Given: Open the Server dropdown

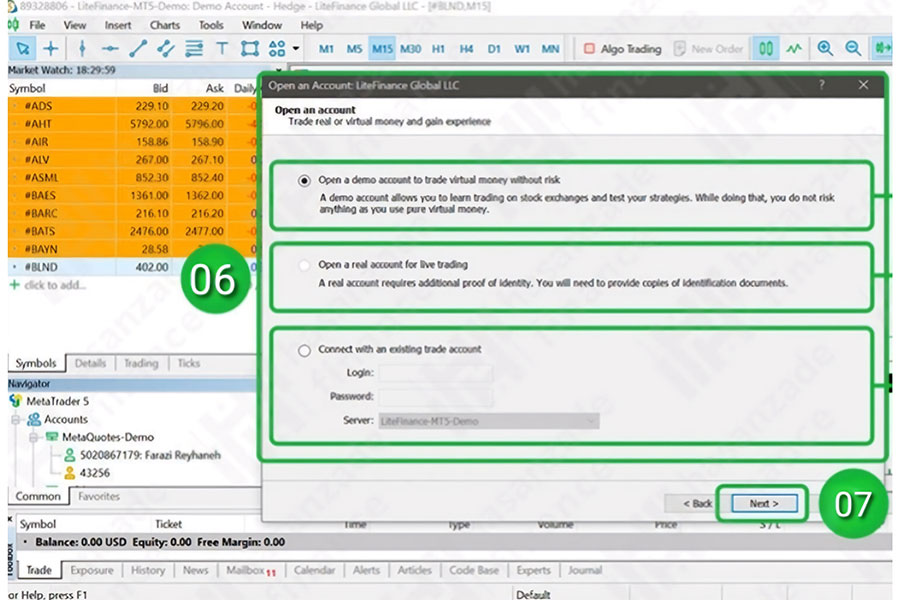Looking at the screenshot, I should [x=489, y=421].
